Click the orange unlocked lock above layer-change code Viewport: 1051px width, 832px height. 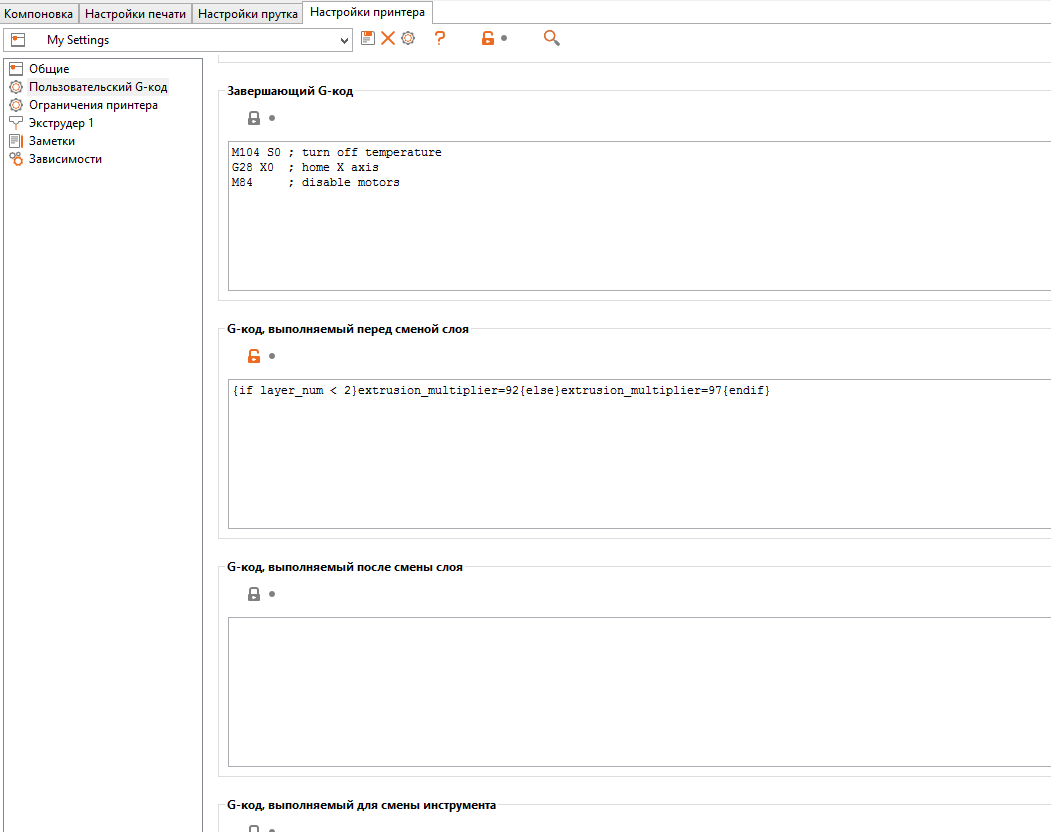pos(254,356)
